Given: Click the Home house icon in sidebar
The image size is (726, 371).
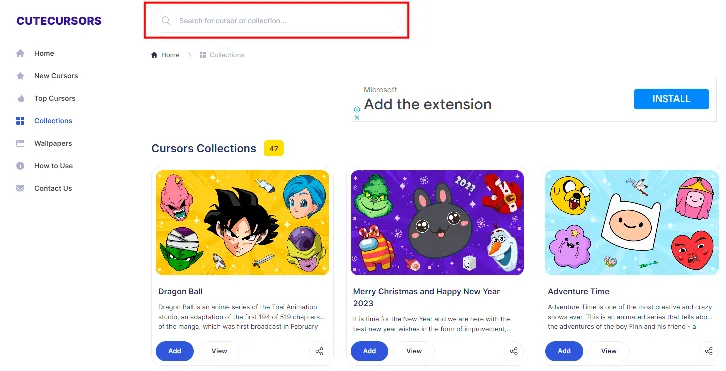Looking at the screenshot, I should (x=20, y=53).
